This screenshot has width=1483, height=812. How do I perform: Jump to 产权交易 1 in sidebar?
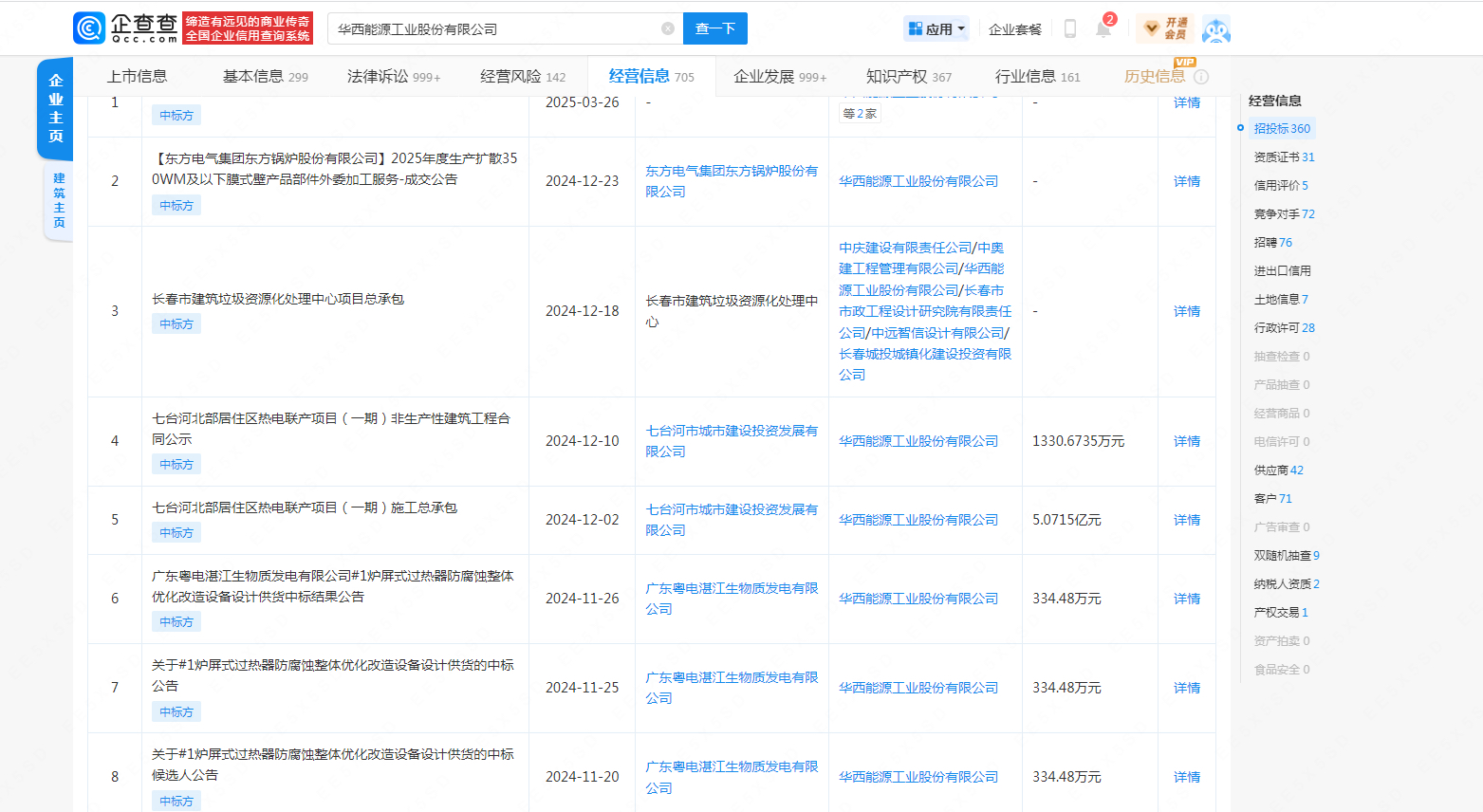[1281, 613]
